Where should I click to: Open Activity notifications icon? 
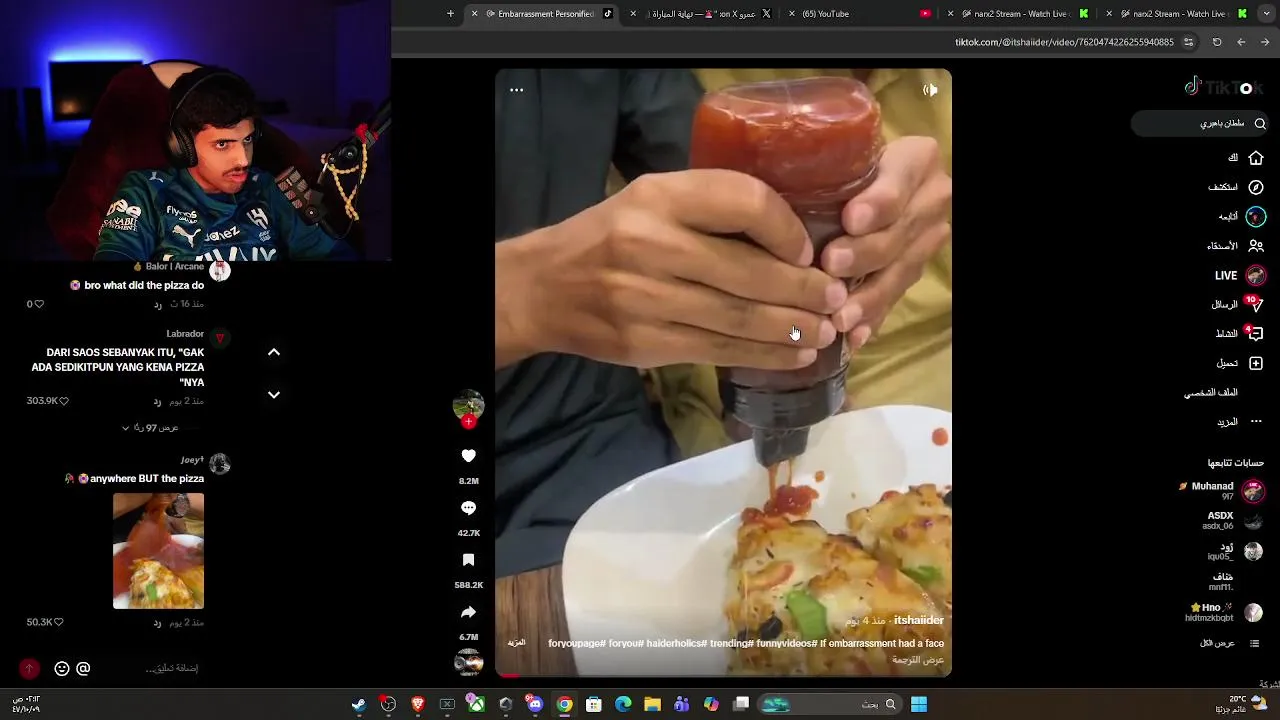[x=1255, y=333]
